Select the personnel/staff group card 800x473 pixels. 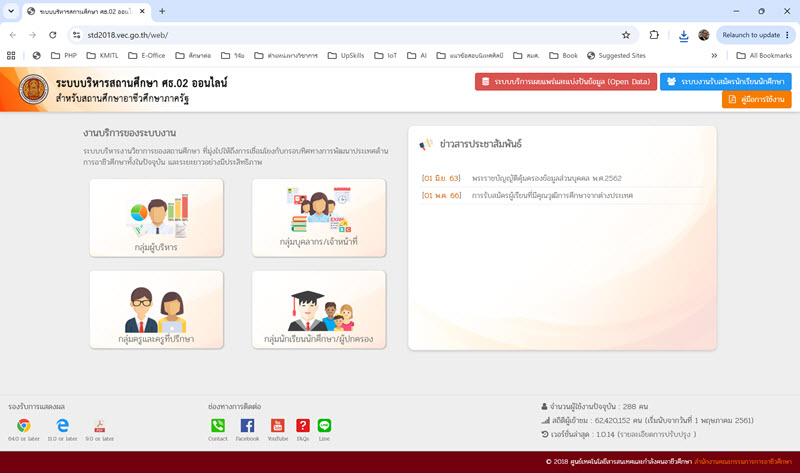(x=319, y=218)
